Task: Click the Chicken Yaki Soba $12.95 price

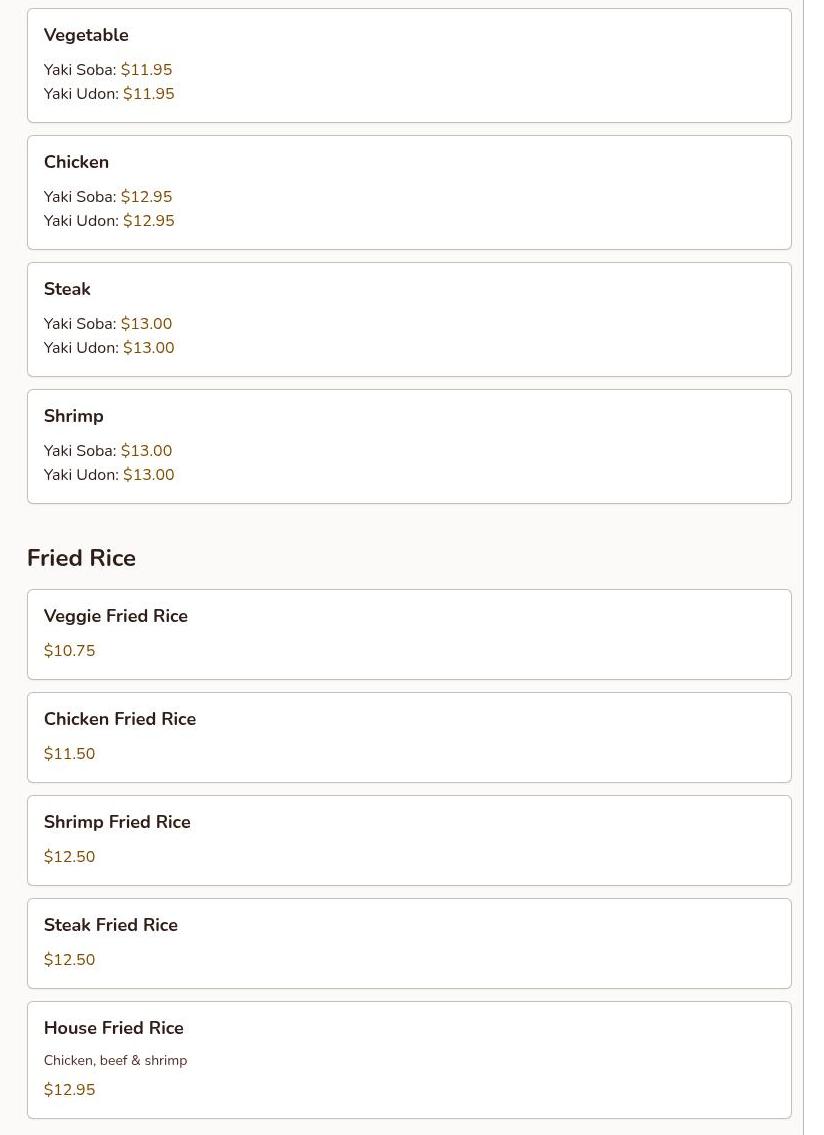Action: (146, 196)
